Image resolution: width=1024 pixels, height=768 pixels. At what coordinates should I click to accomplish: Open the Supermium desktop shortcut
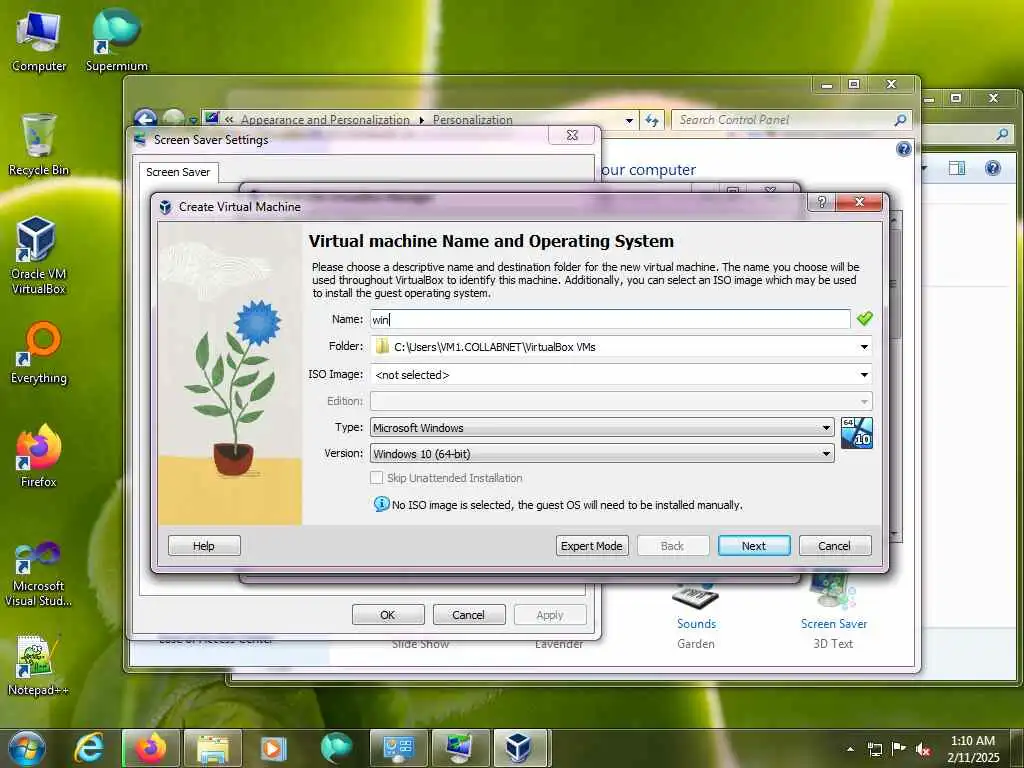(x=116, y=40)
